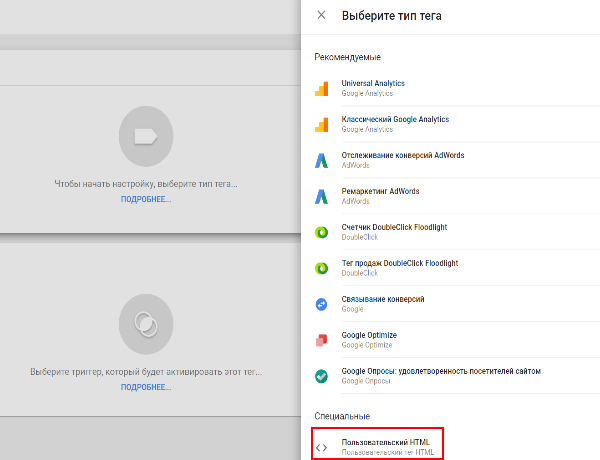
Task: Click the Рекомендуемые section heading
Action: [347, 57]
